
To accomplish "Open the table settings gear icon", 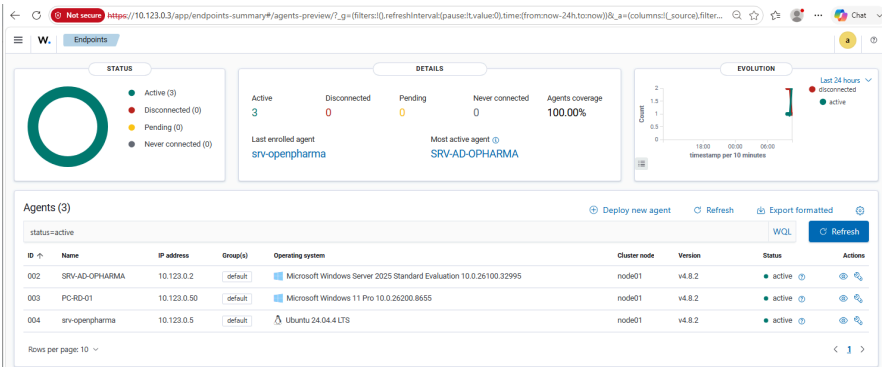I will [860, 210].
